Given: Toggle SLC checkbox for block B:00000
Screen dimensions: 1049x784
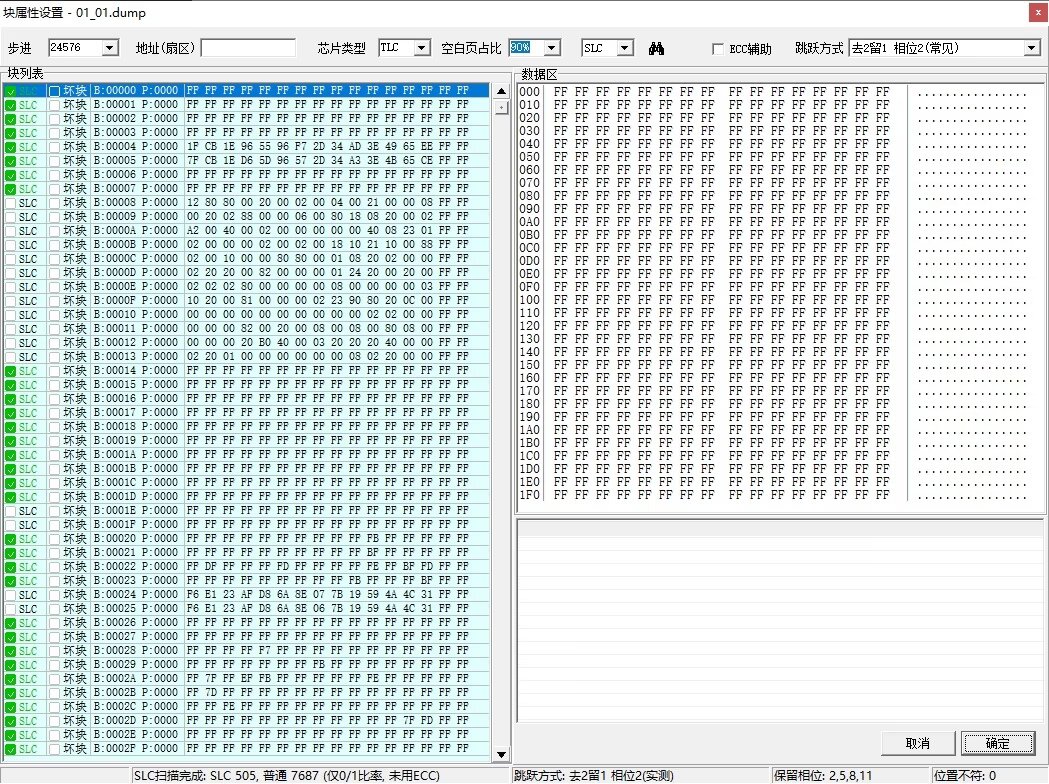Looking at the screenshot, I should [11, 91].
